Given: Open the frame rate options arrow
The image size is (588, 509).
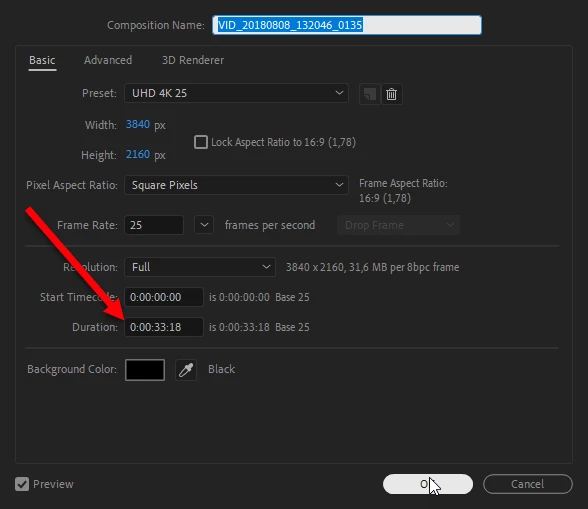Looking at the screenshot, I should click(x=204, y=225).
